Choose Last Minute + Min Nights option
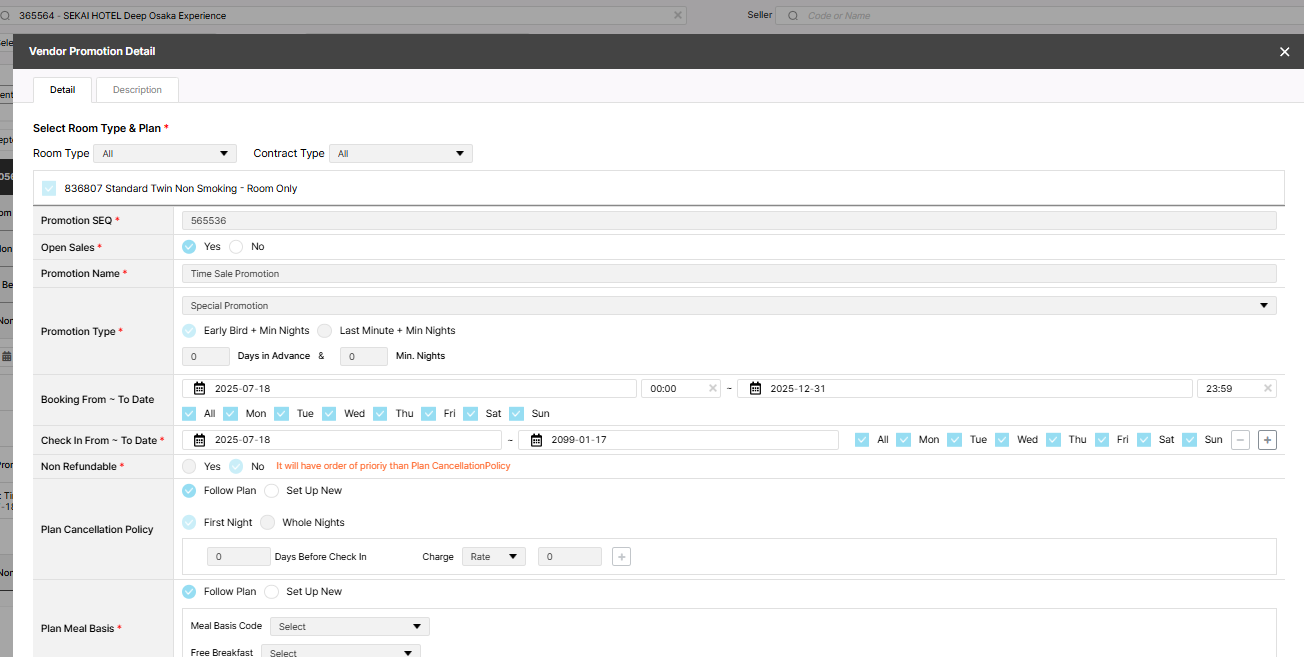The image size is (1304, 657). click(x=325, y=331)
